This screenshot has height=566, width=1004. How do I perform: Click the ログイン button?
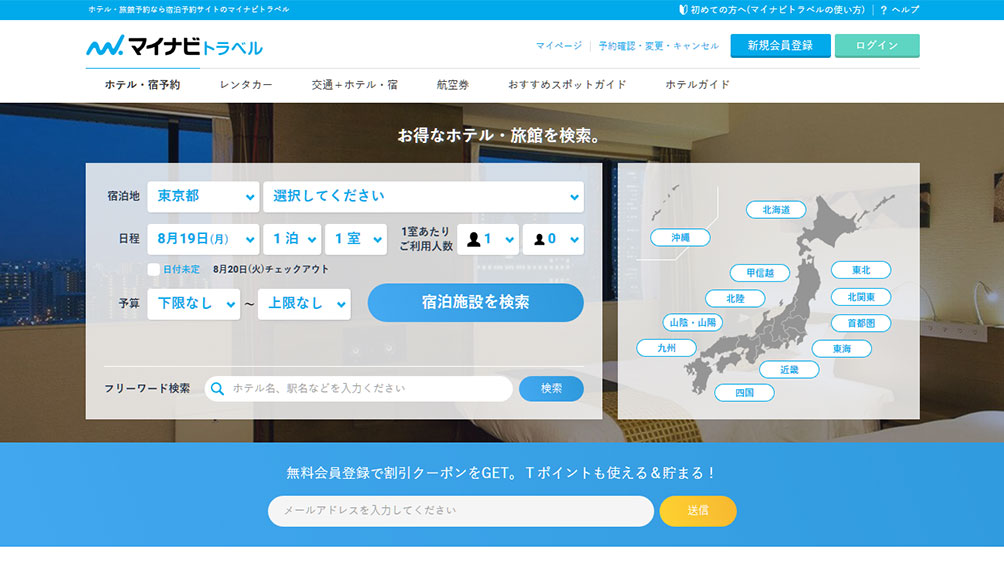[877, 45]
